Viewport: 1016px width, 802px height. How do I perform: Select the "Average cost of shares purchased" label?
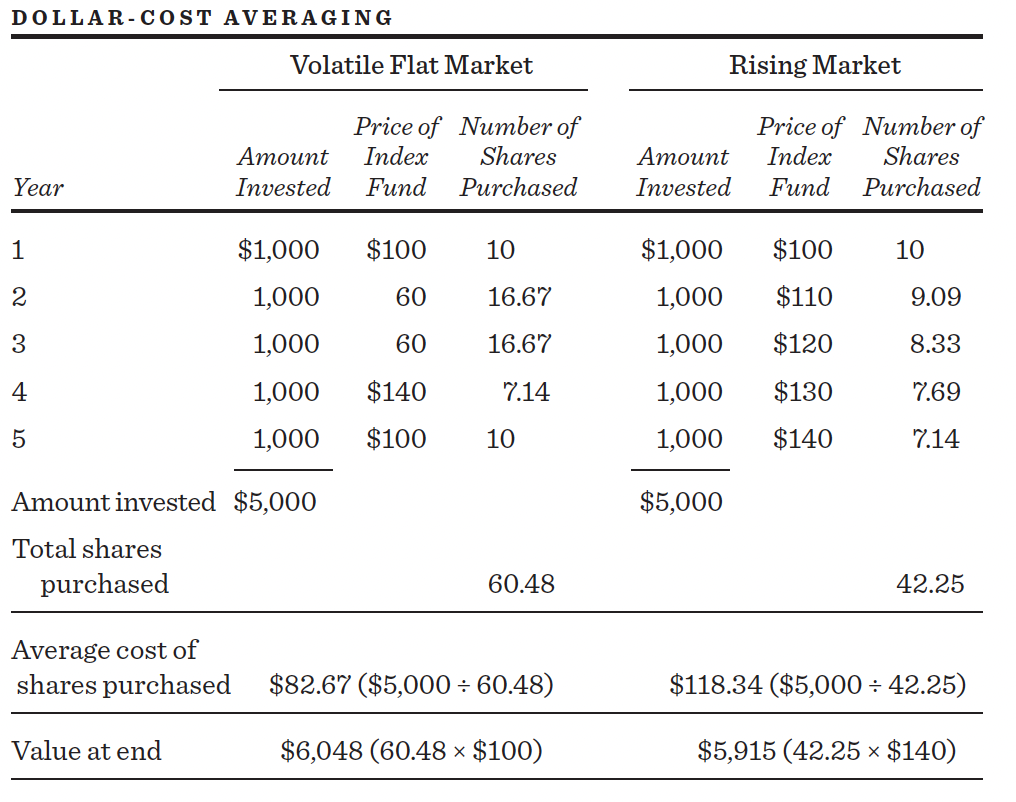point(120,668)
